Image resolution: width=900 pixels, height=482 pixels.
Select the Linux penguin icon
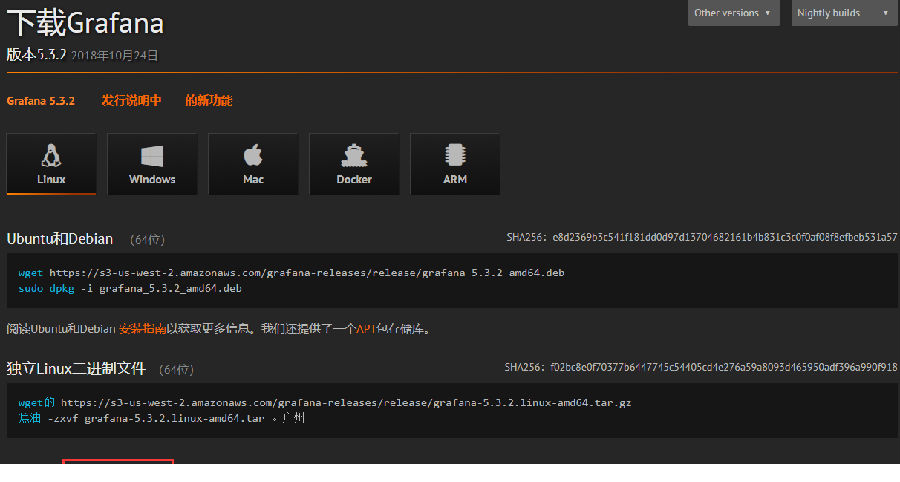click(51, 156)
